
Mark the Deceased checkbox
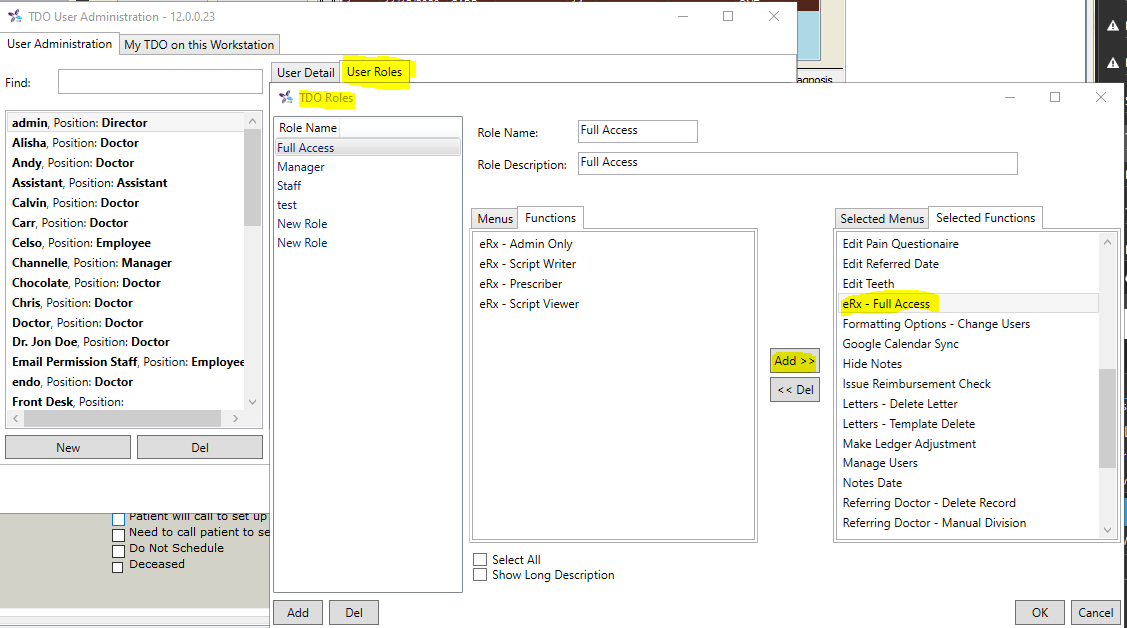(118, 565)
